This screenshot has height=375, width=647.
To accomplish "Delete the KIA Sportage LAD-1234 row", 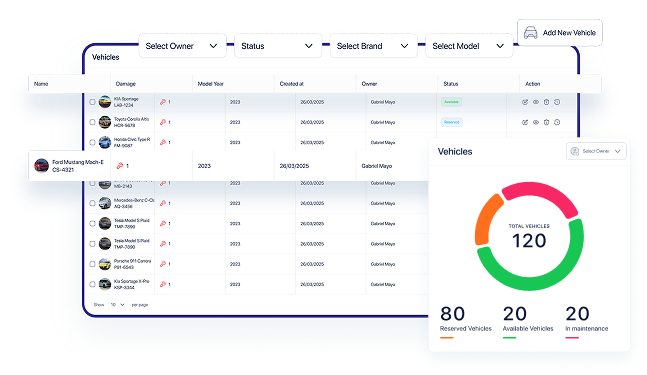I will (x=546, y=102).
